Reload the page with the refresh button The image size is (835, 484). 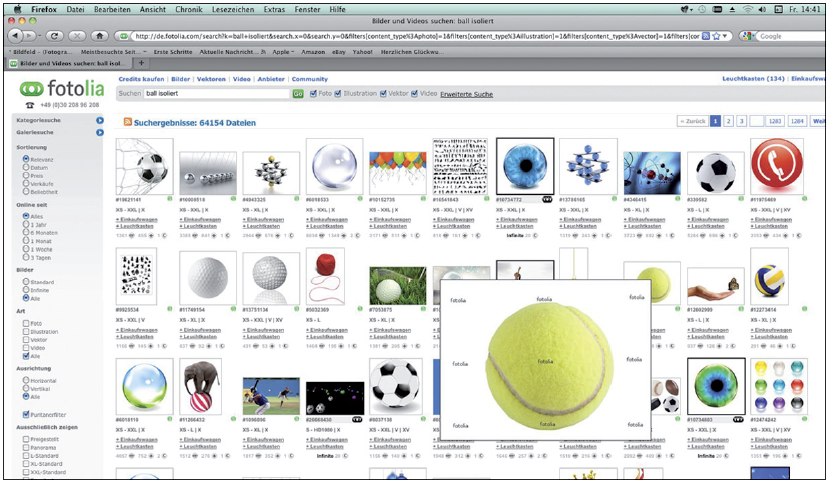coord(53,36)
